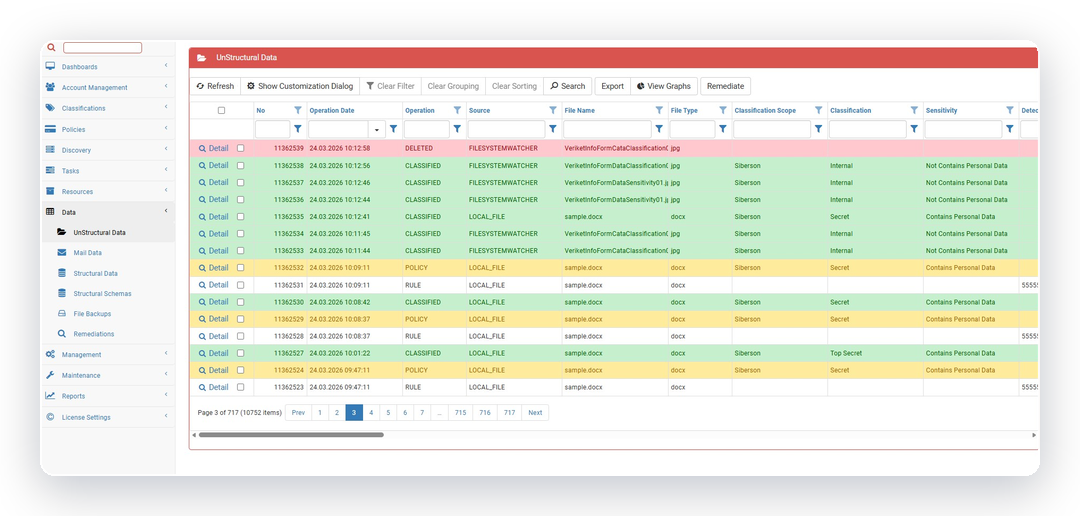Open Detail link for row 11362530
Image resolution: width=1080 pixels, height=516 pixels.
214,302
